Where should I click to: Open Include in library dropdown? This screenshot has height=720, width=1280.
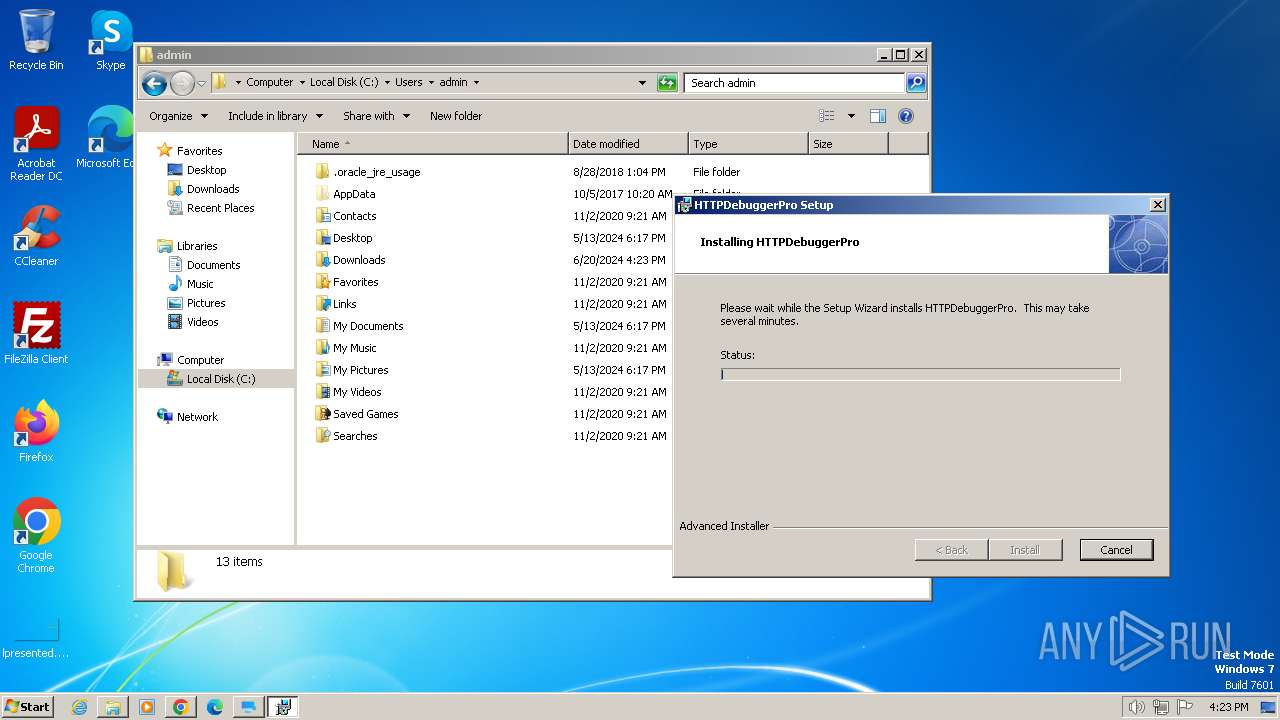click(x=275, y=116)
